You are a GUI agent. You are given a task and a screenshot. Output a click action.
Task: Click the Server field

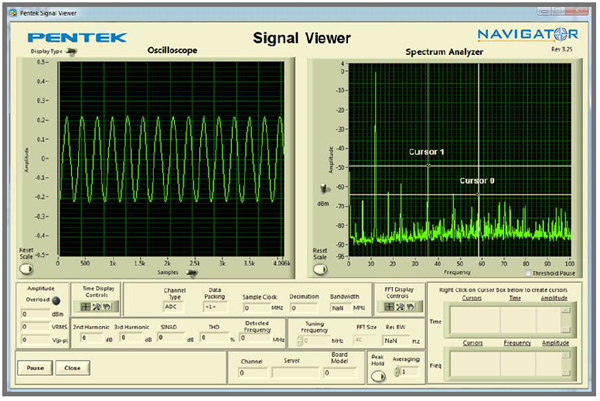[x=295, y=373]
